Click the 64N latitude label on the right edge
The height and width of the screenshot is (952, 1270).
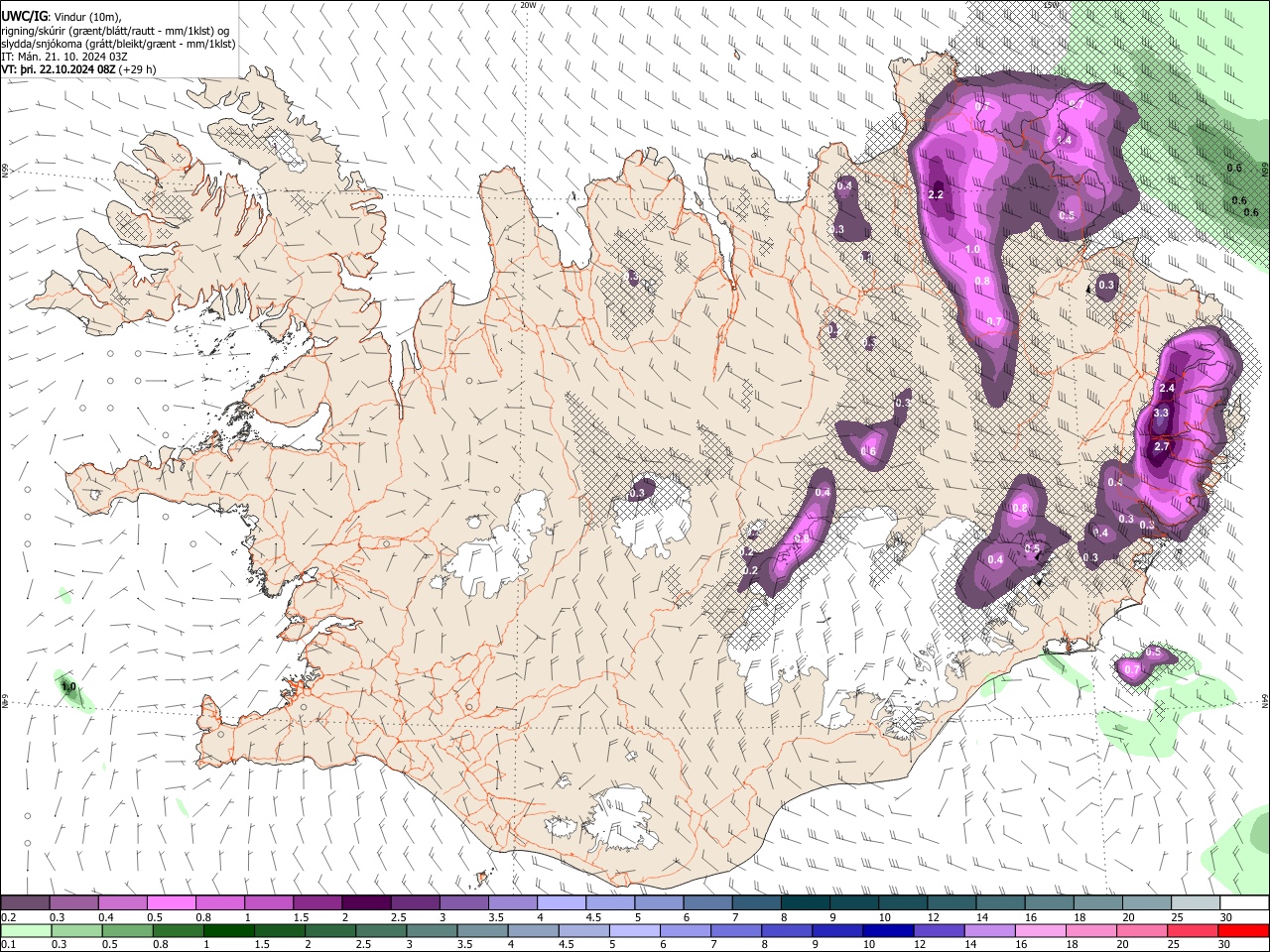click(x=1265, y=701)
